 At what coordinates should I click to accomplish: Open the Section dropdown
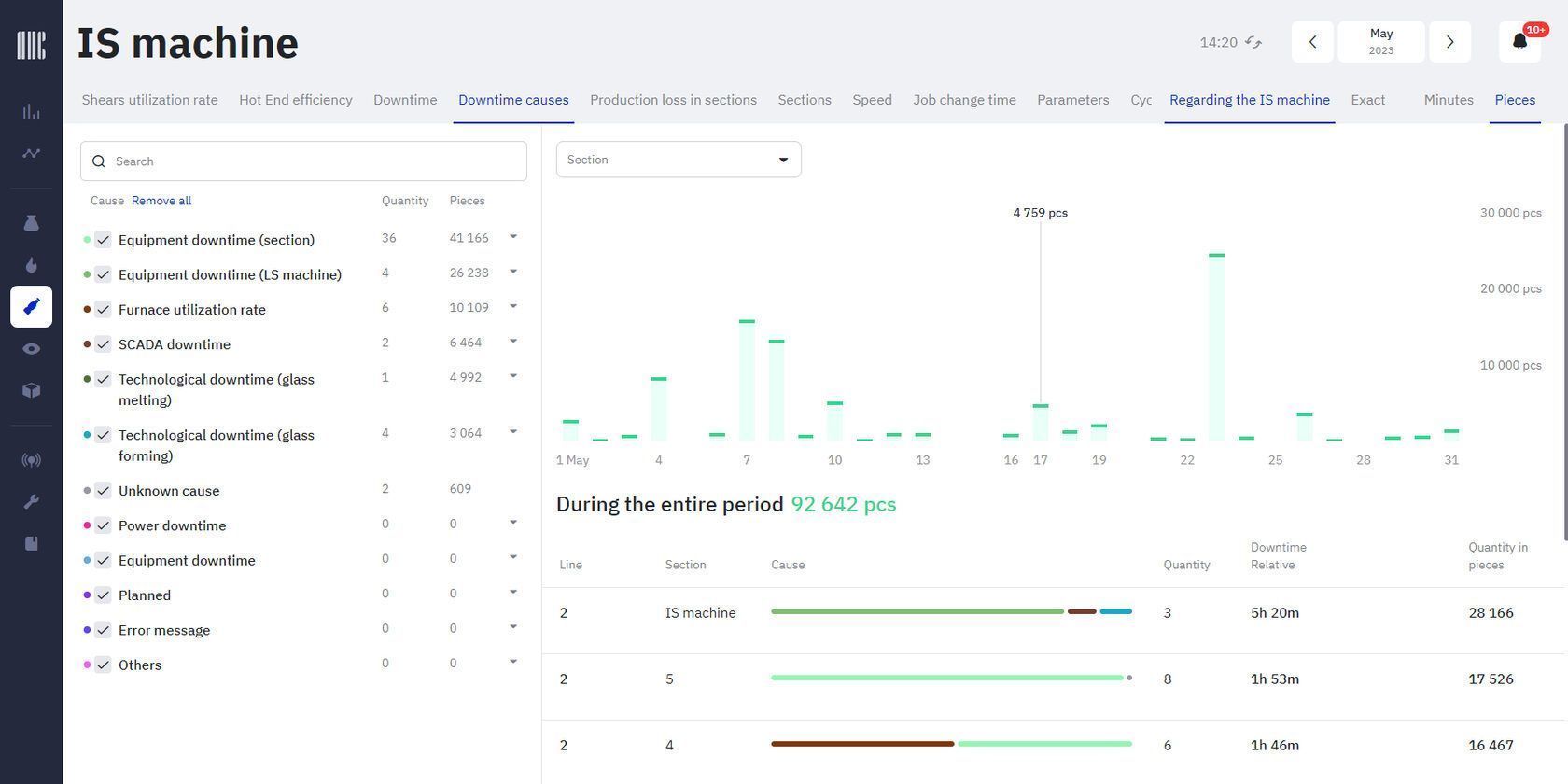(679, 160)
